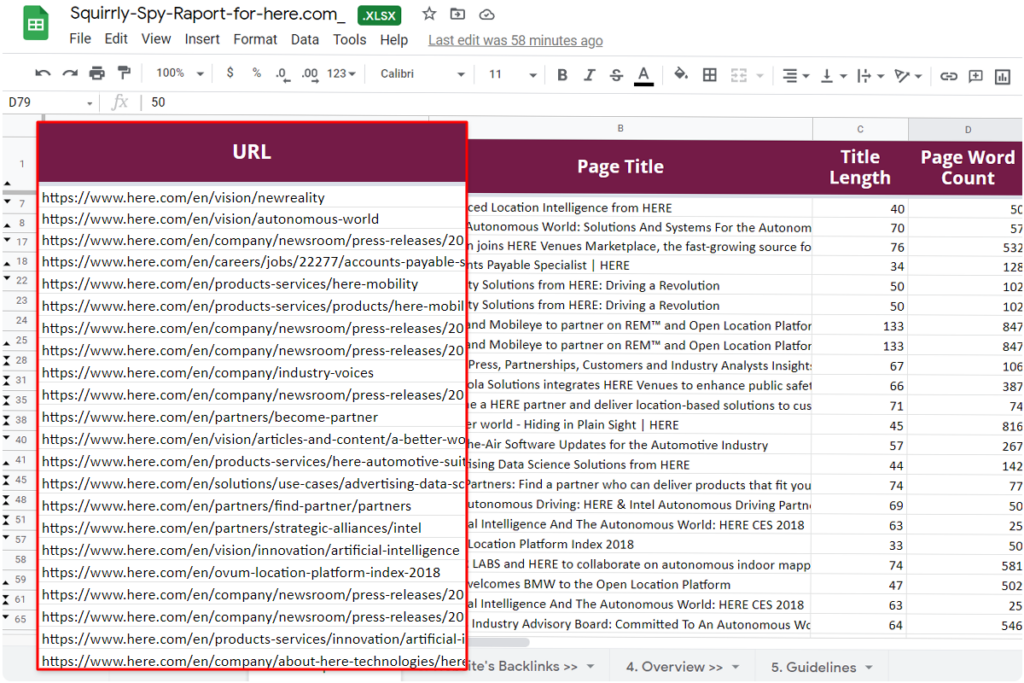
Task: Open the Tools menu
Action: tap(349, 39)
